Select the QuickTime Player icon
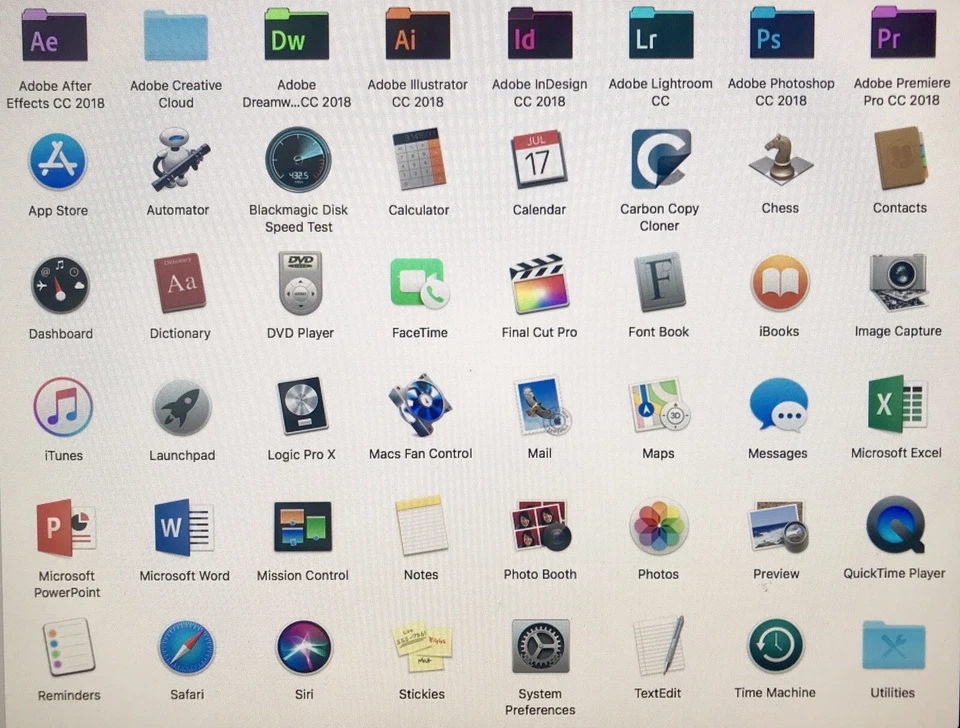This screenshot has width=960, height=728. click(895, 525)
